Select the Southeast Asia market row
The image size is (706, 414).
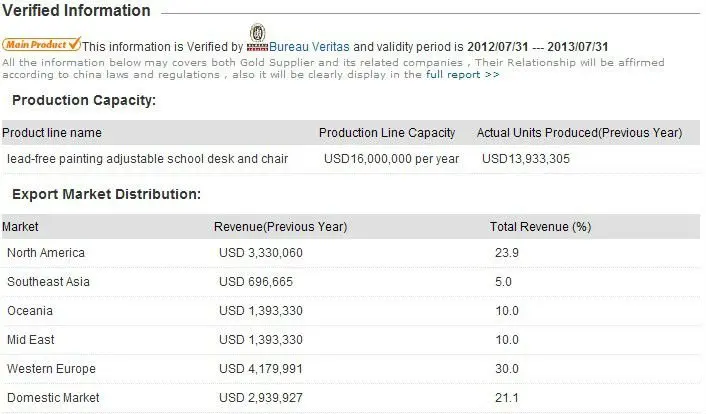pos(48,282)
